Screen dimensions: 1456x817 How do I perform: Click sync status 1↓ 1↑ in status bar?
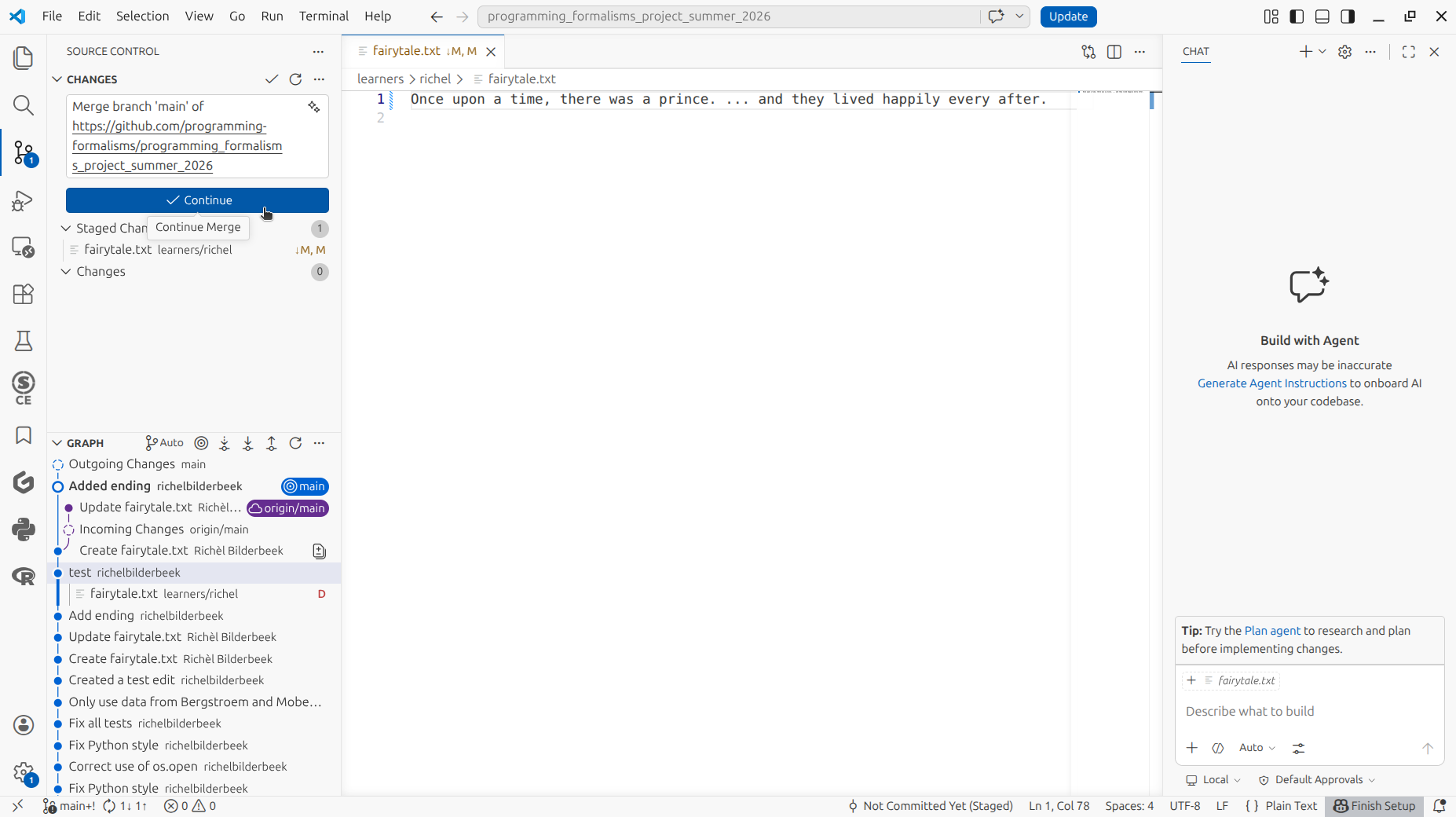pyautogui.click(x=125, y=806)
